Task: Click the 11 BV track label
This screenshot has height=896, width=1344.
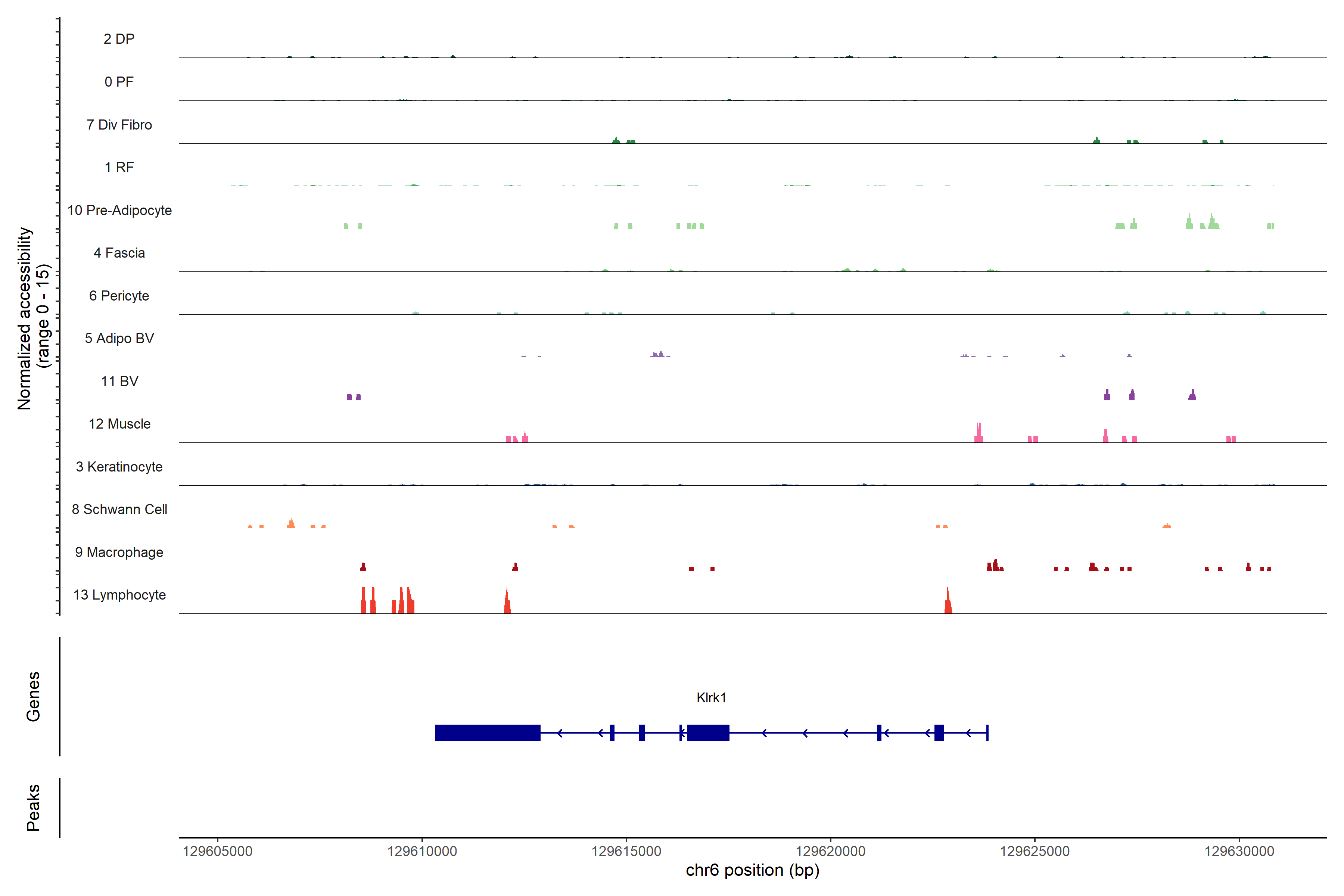Action: pos(119,381)
